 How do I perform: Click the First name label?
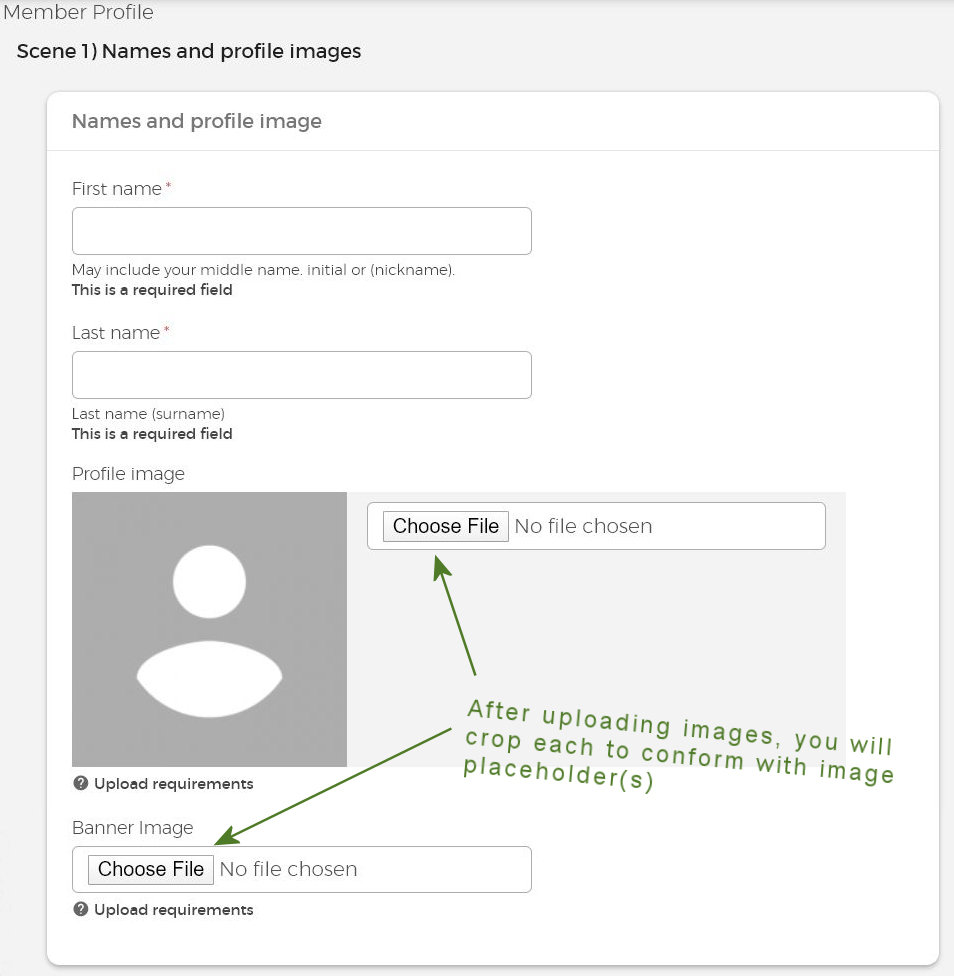pos(117,189)
